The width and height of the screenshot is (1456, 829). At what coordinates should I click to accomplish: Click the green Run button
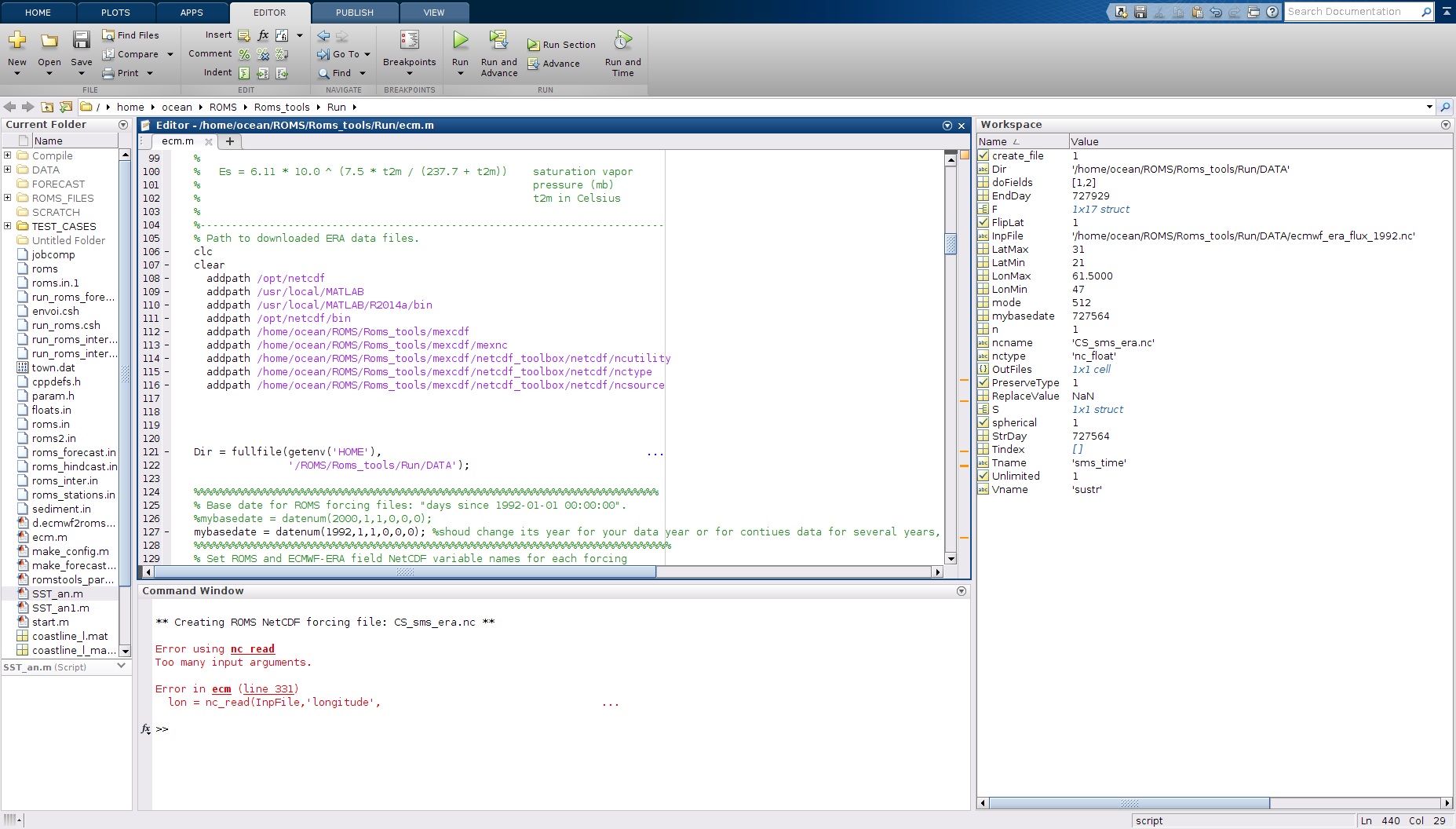coord(460,41)
